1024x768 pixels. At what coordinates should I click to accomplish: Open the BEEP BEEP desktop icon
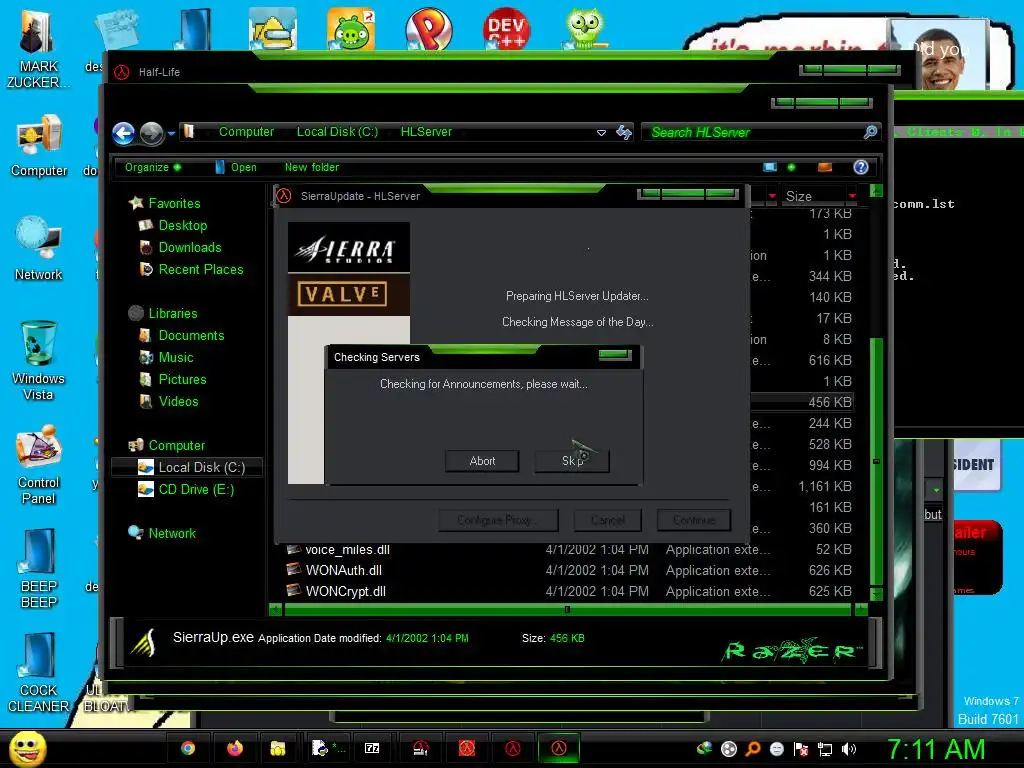(39, 569)
